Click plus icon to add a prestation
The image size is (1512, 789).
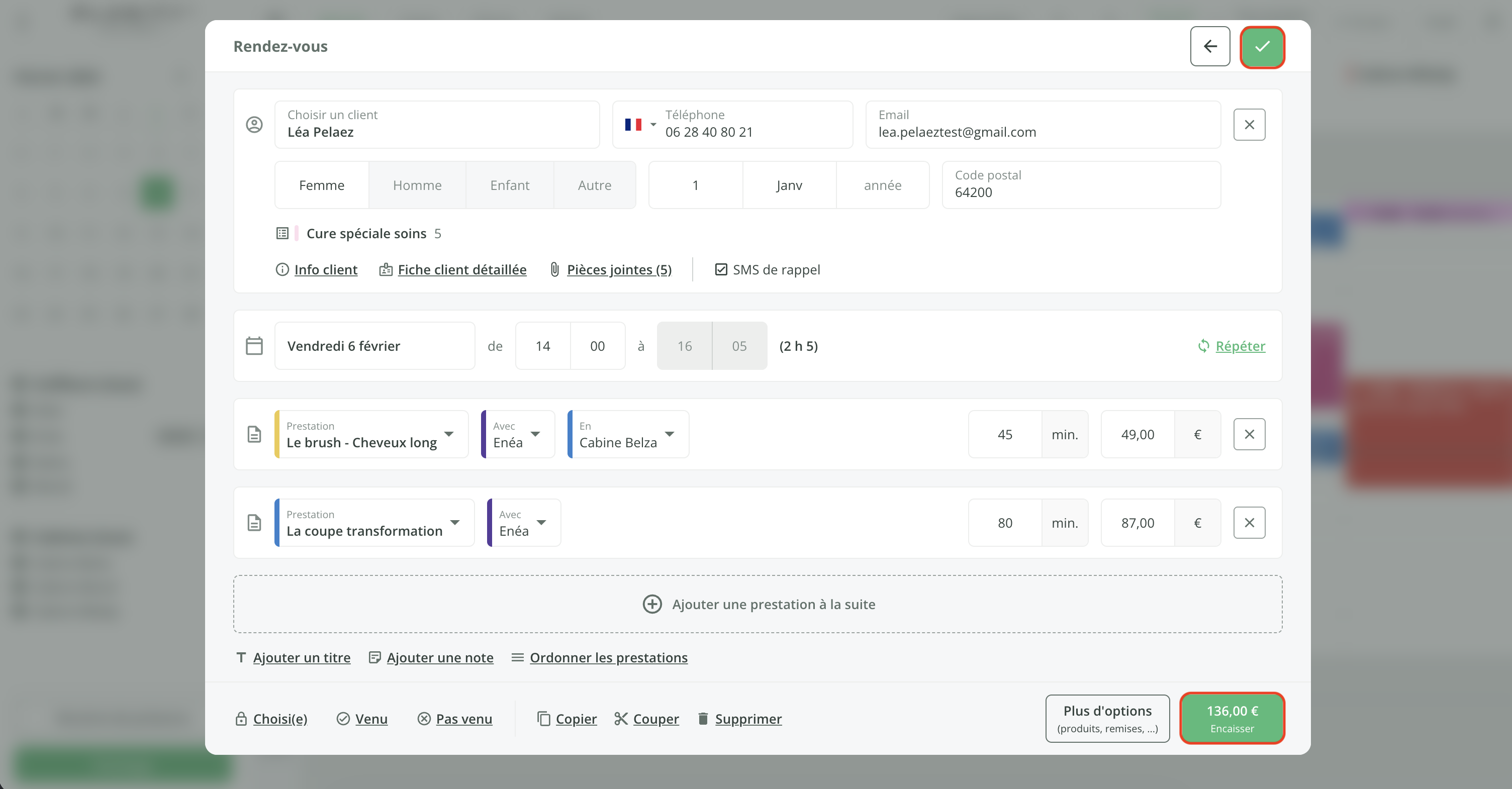[x=652, y=604]
